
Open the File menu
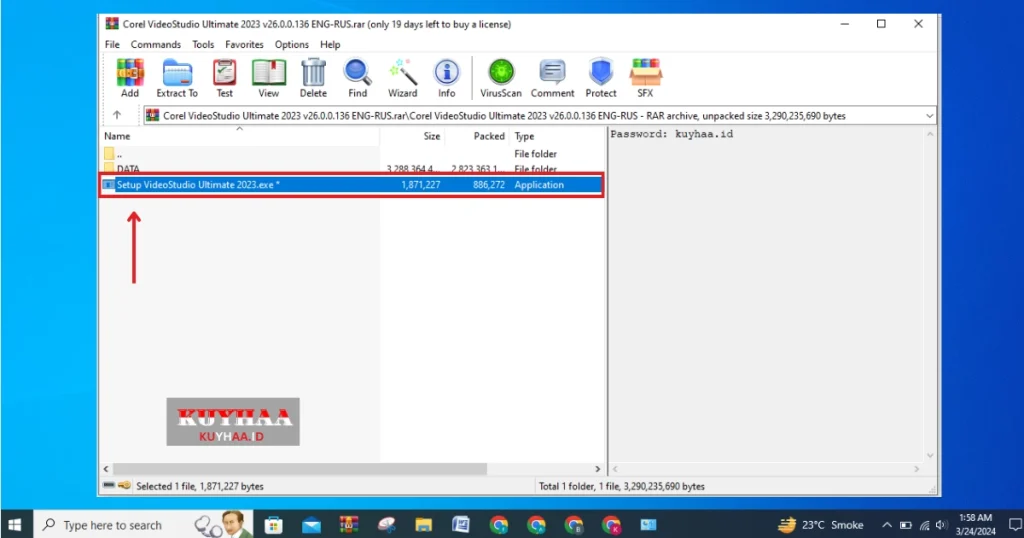point(112,44)
